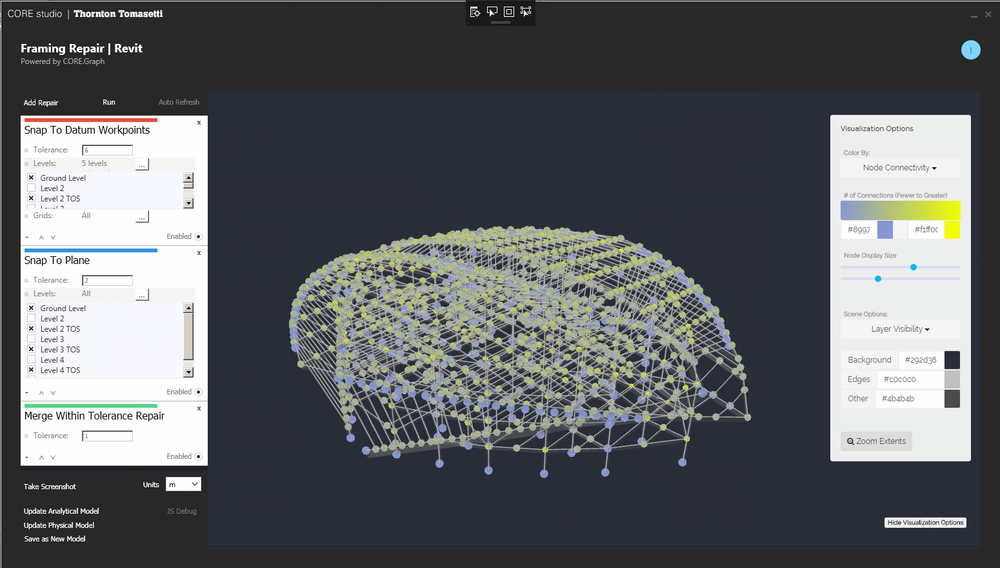Toggle Enabled radio for Snap To Plane
Viewport: 1000px width, 568px height.
tap(198, 392)
